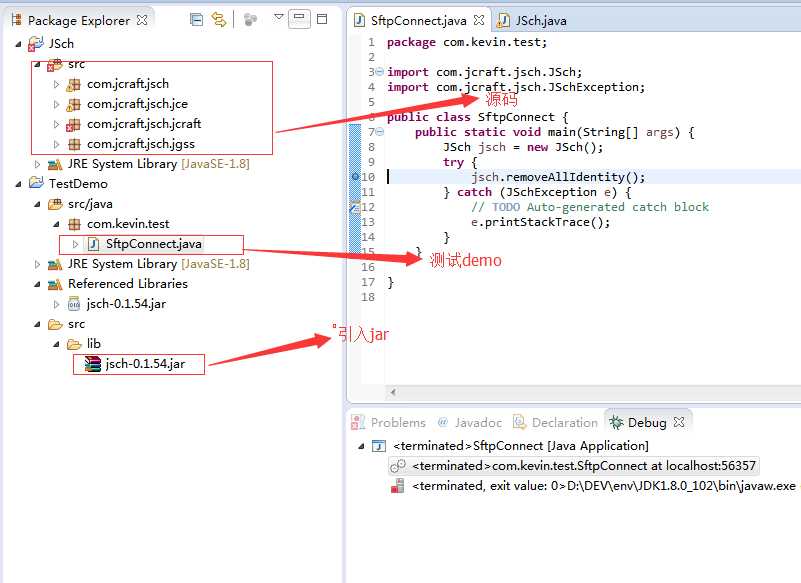Select terminated javaw.exe process entry
801x583 pixels.
point(604,486)
